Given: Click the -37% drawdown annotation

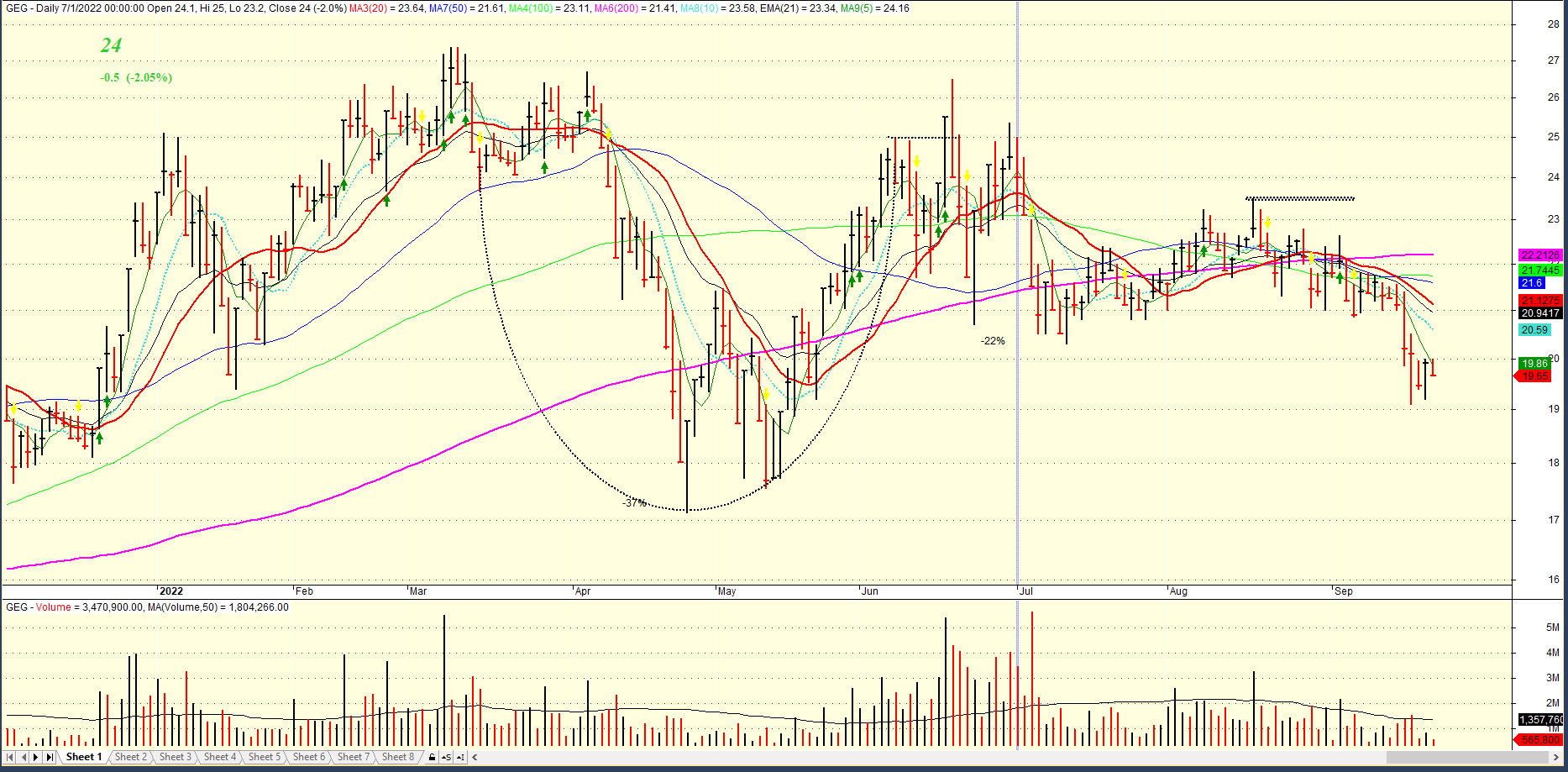Looking at the screenshot, I should pyautogui.click(x=634, y=502).
